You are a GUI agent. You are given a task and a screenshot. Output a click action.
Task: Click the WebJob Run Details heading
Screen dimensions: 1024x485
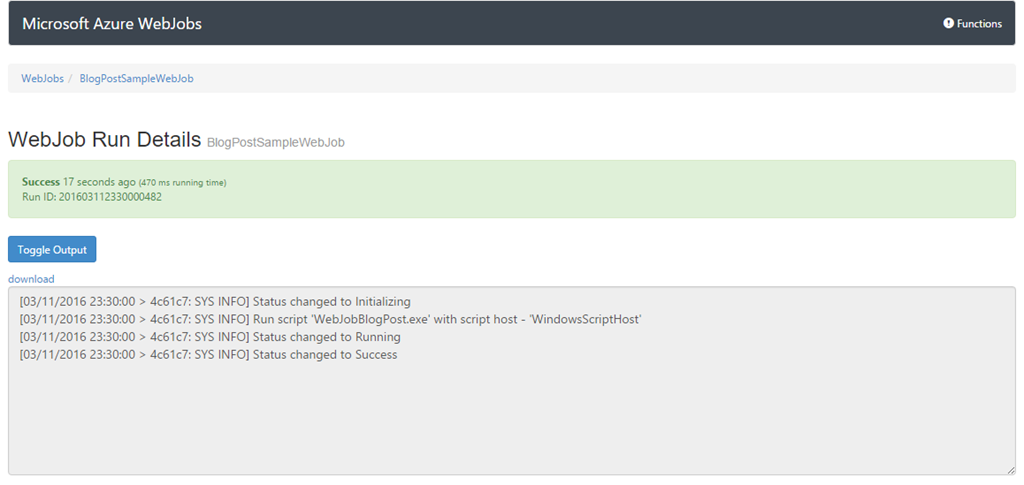pyautogui.click(x=104, y=140)
